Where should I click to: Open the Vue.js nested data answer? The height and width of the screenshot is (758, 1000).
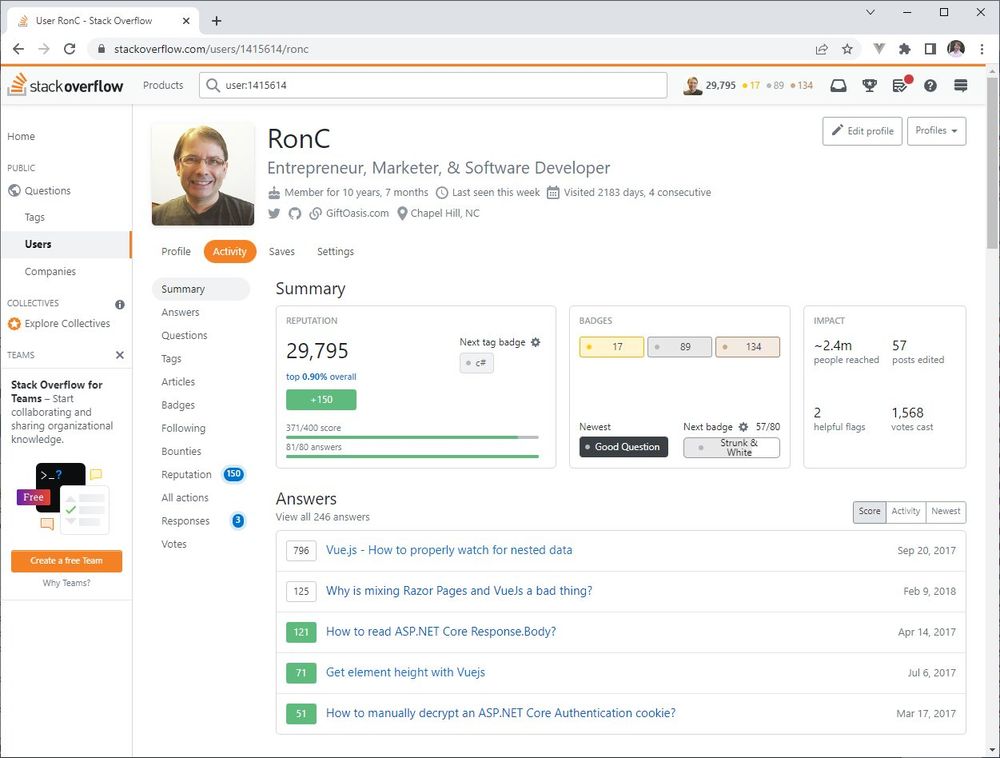point(449,550)
